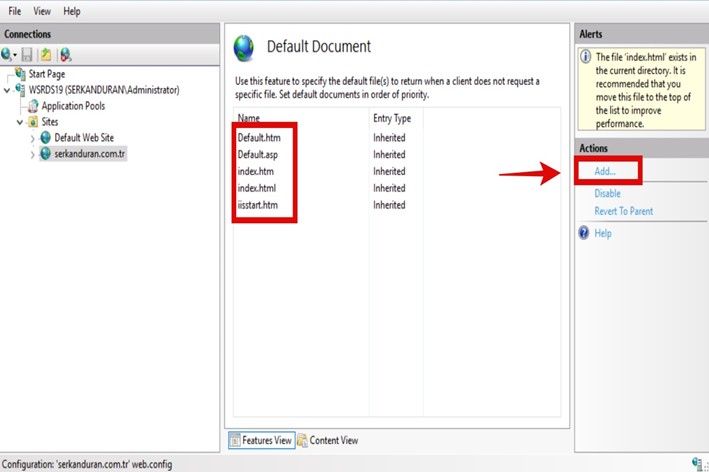This screenshot has height=472, width=709.
Task: Select the index.html entry
Action: click(x=257, y=188)
